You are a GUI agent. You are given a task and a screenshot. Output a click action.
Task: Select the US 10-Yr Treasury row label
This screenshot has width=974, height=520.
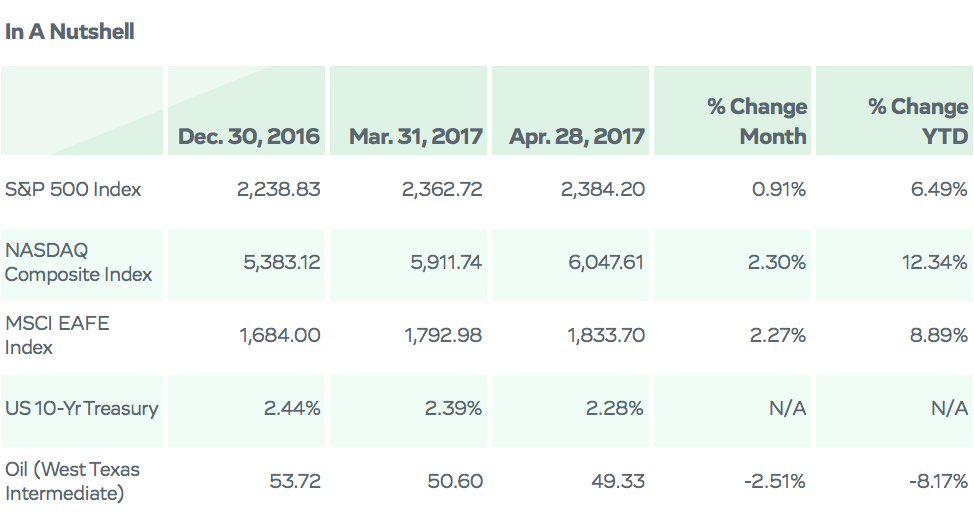pos(81,408)
